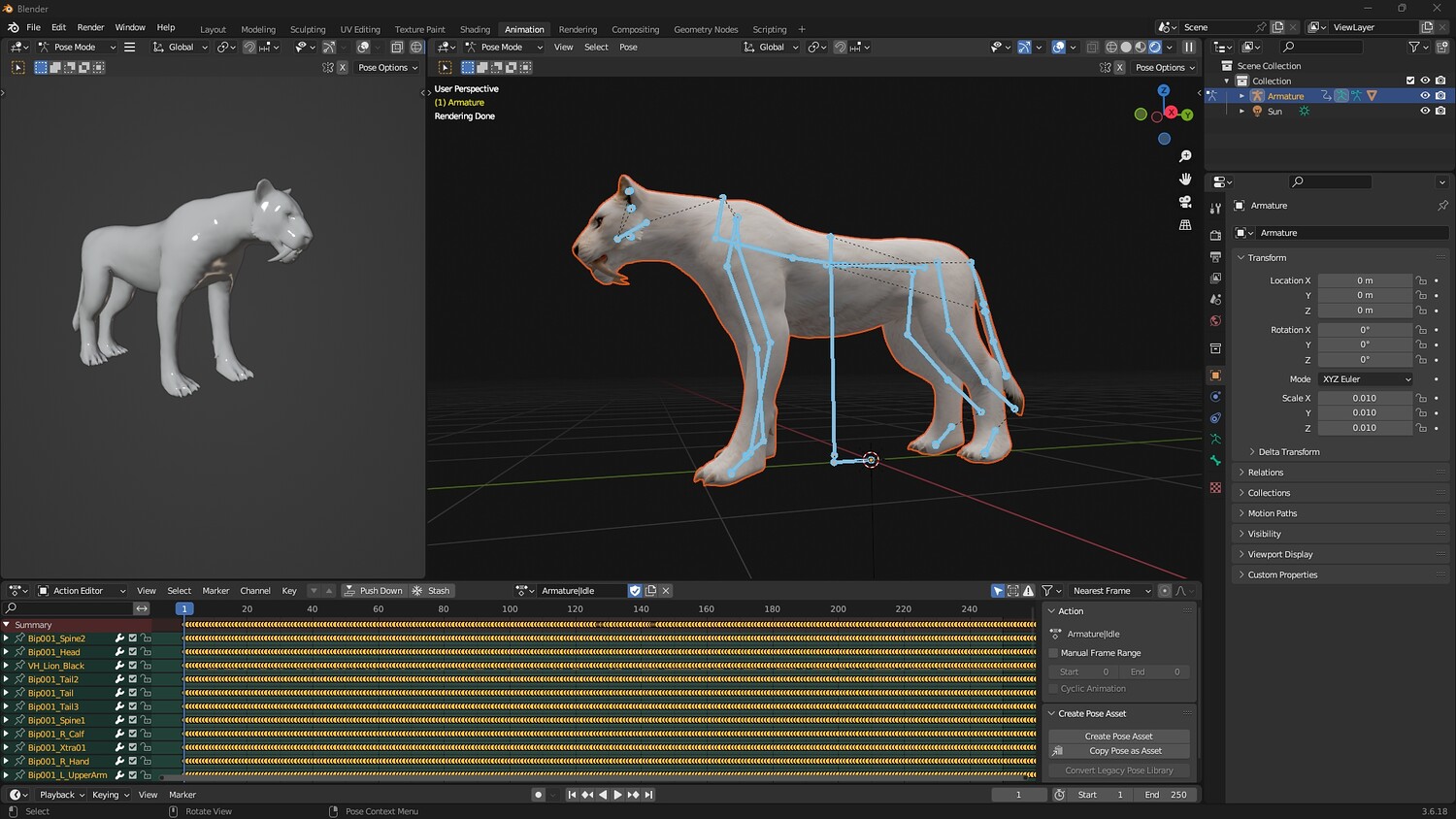1456x819 pixels.
Task: Hide the Sun object in viewport
Action: (x=1425, y=112)
